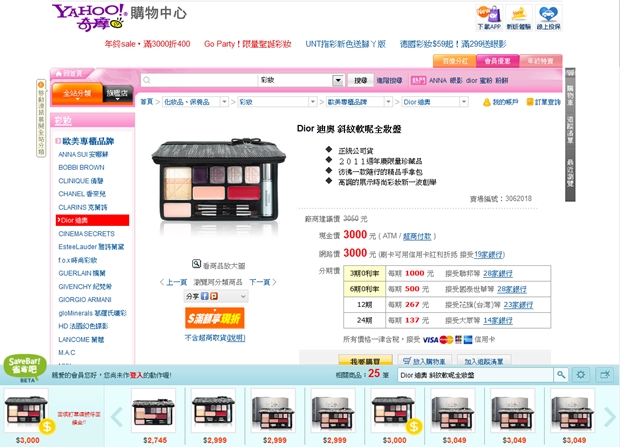
Task: Click year-end sale 3000 off 400 promo
Action: [147, 44]
